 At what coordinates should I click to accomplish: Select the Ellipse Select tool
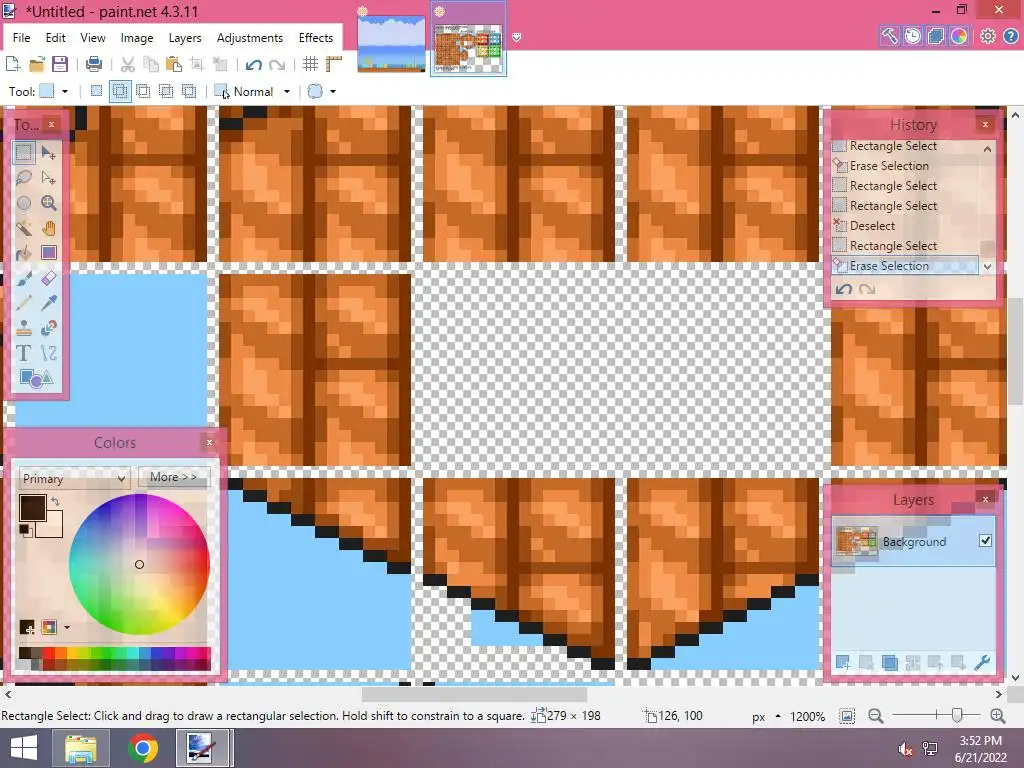pyautogui.click(x=24, y=203)
